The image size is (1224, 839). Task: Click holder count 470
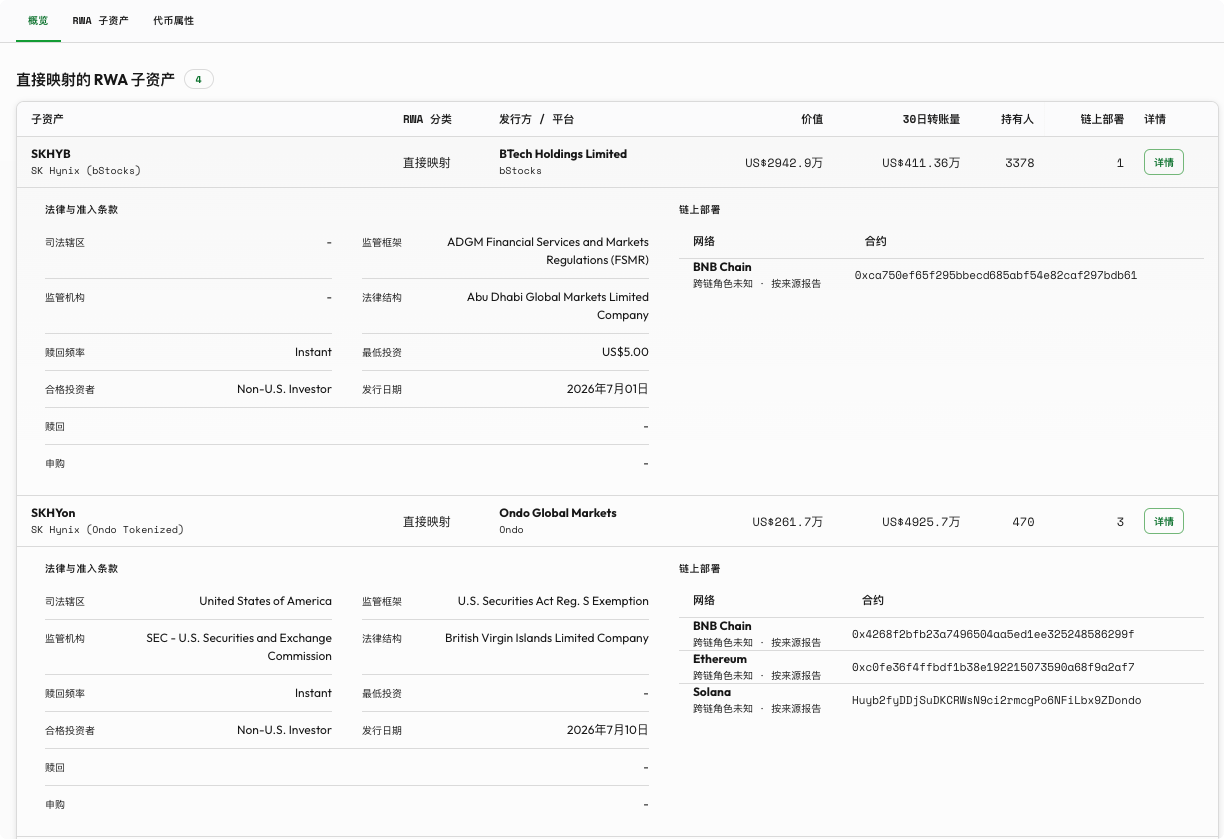(x=1023, y=522)
